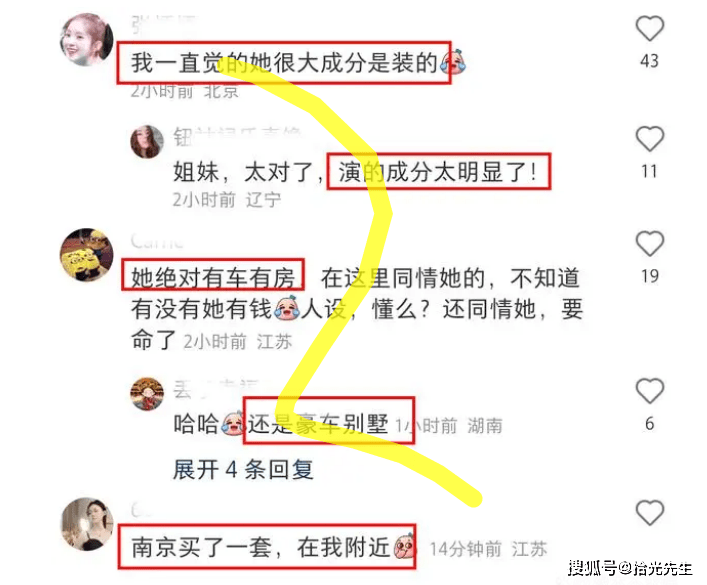Click the 43 like count
Image resolution: width=707 pixels, height=585 pixels.
pos(650,61)
